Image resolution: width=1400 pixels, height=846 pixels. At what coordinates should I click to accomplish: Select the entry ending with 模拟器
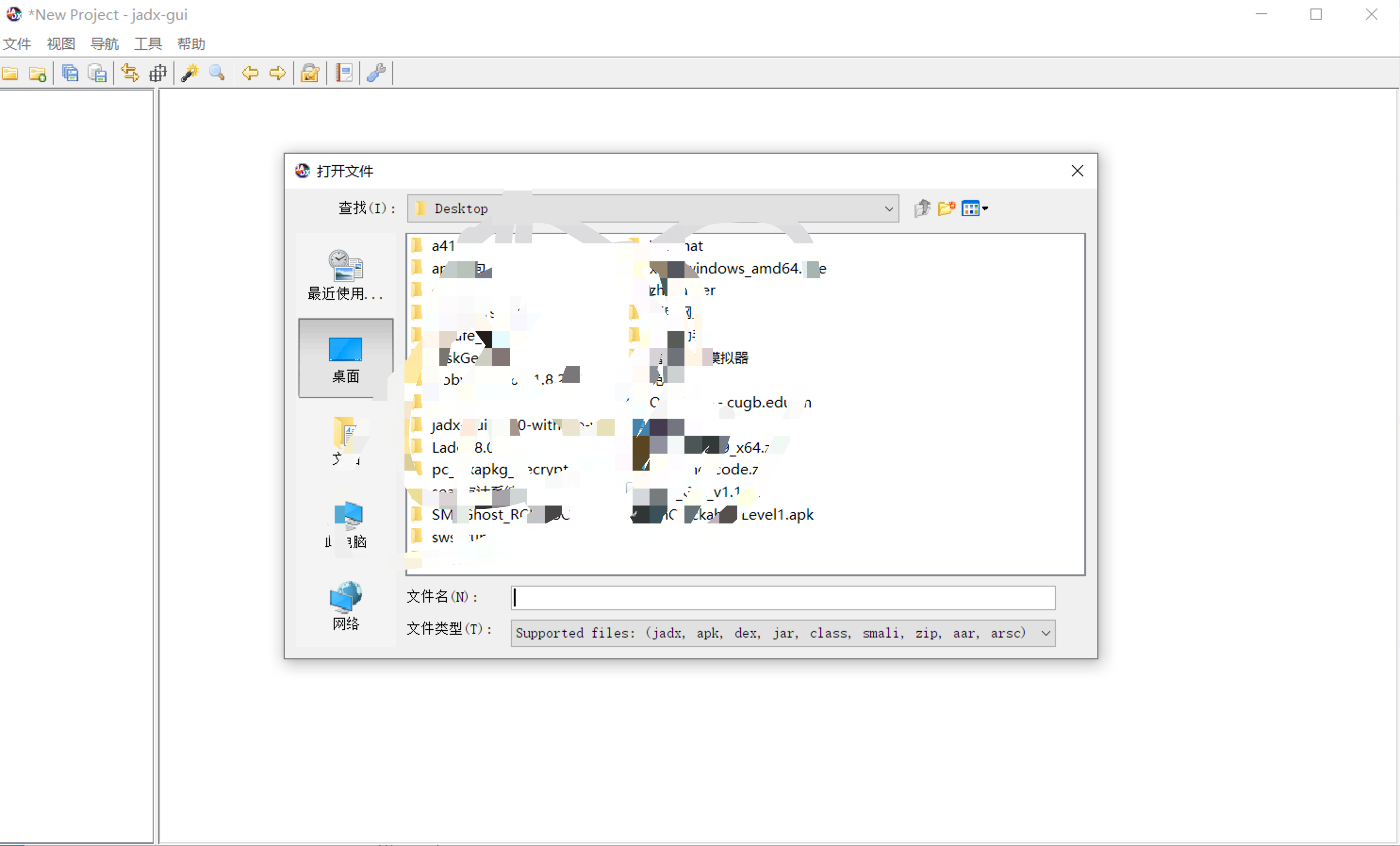point(690,357)
